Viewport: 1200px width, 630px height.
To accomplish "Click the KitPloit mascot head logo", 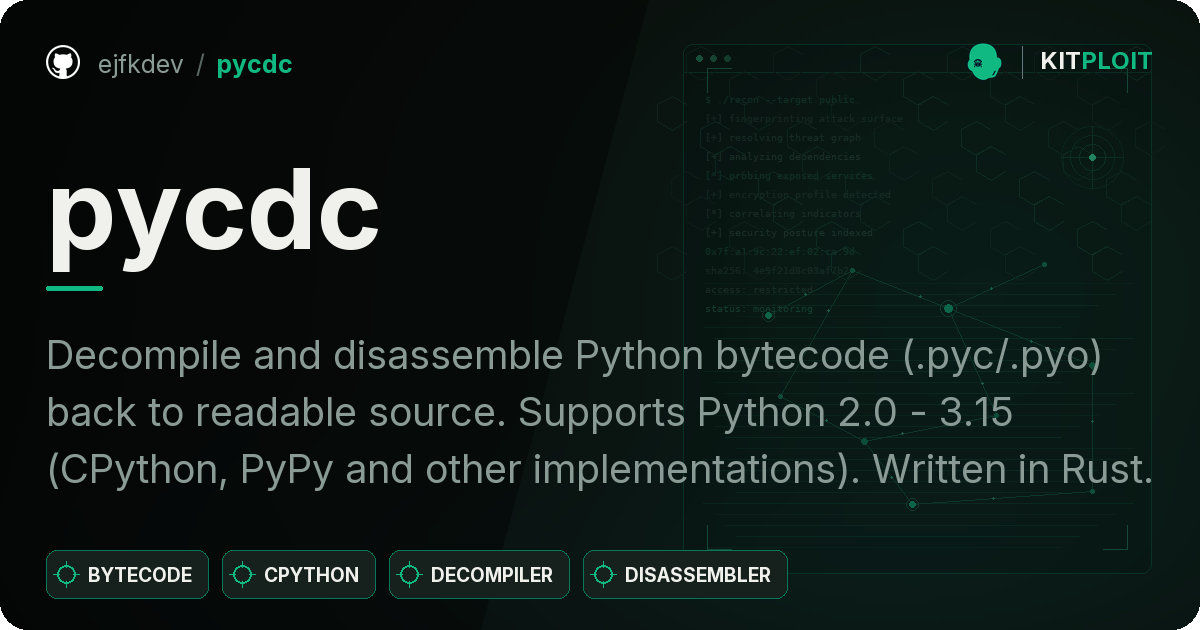I will 985,62.
